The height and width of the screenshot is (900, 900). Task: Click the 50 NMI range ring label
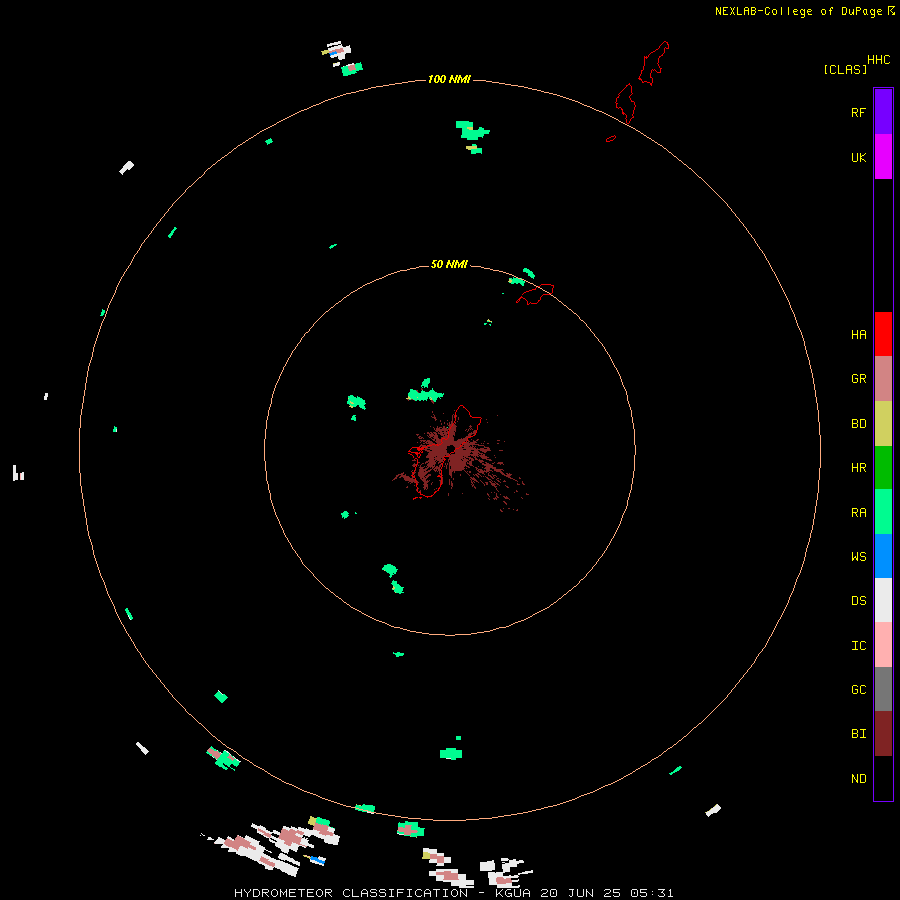(449, 264)
